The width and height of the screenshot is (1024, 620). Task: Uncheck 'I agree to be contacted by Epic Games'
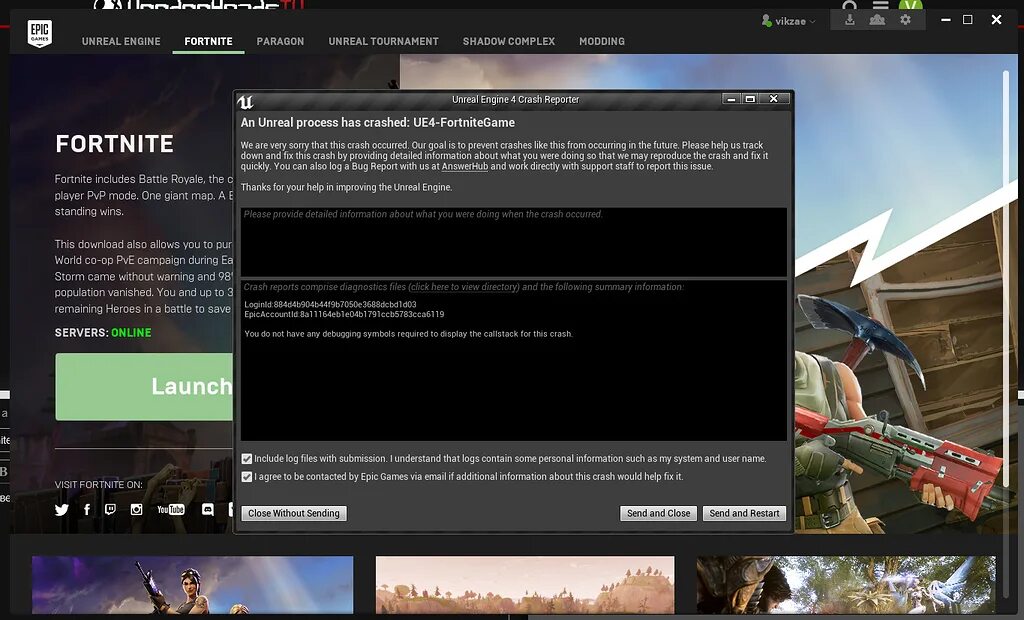click(x=247, y=477)
